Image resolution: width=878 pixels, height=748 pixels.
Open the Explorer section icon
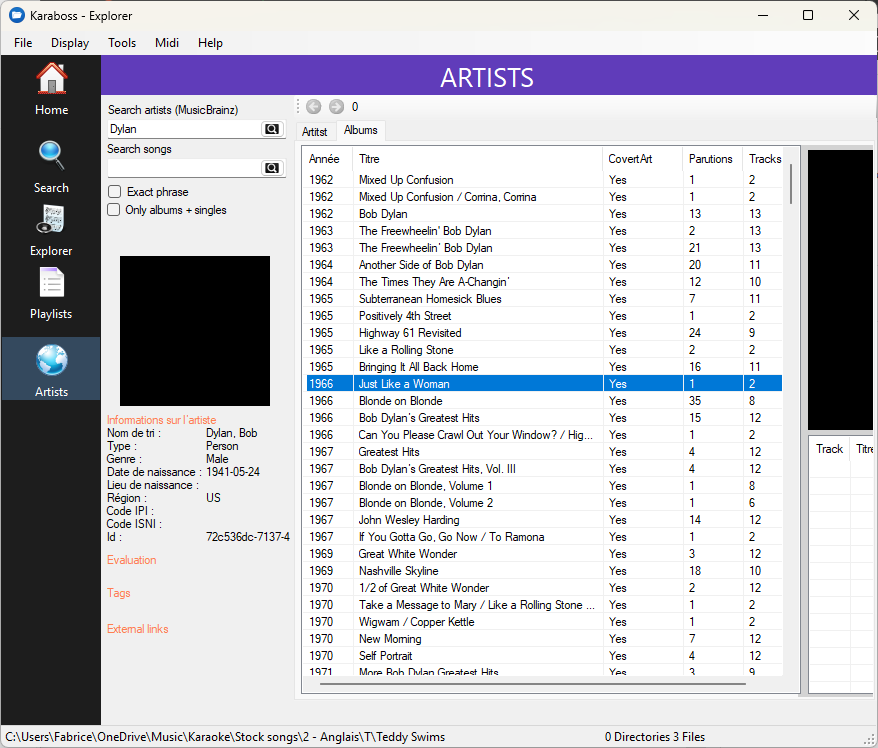(51, 221)
